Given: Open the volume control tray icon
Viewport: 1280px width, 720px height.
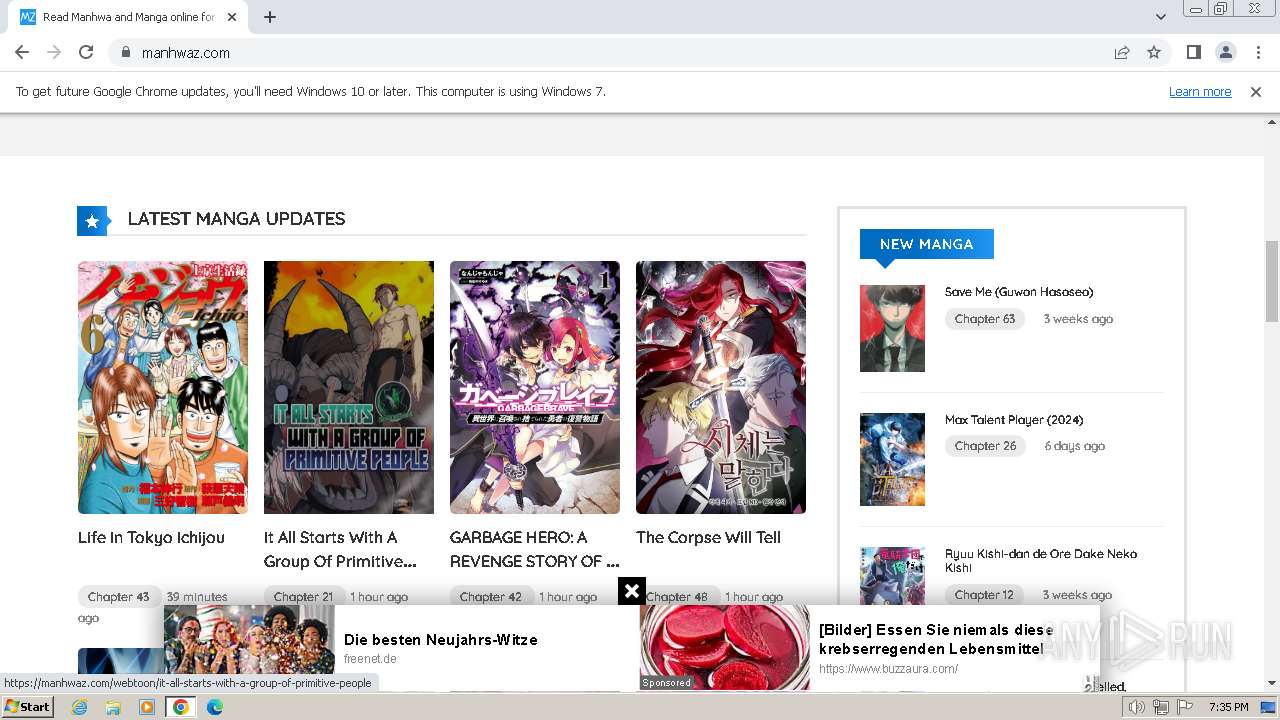Looking at the screenshot, I should [1137, 707].
